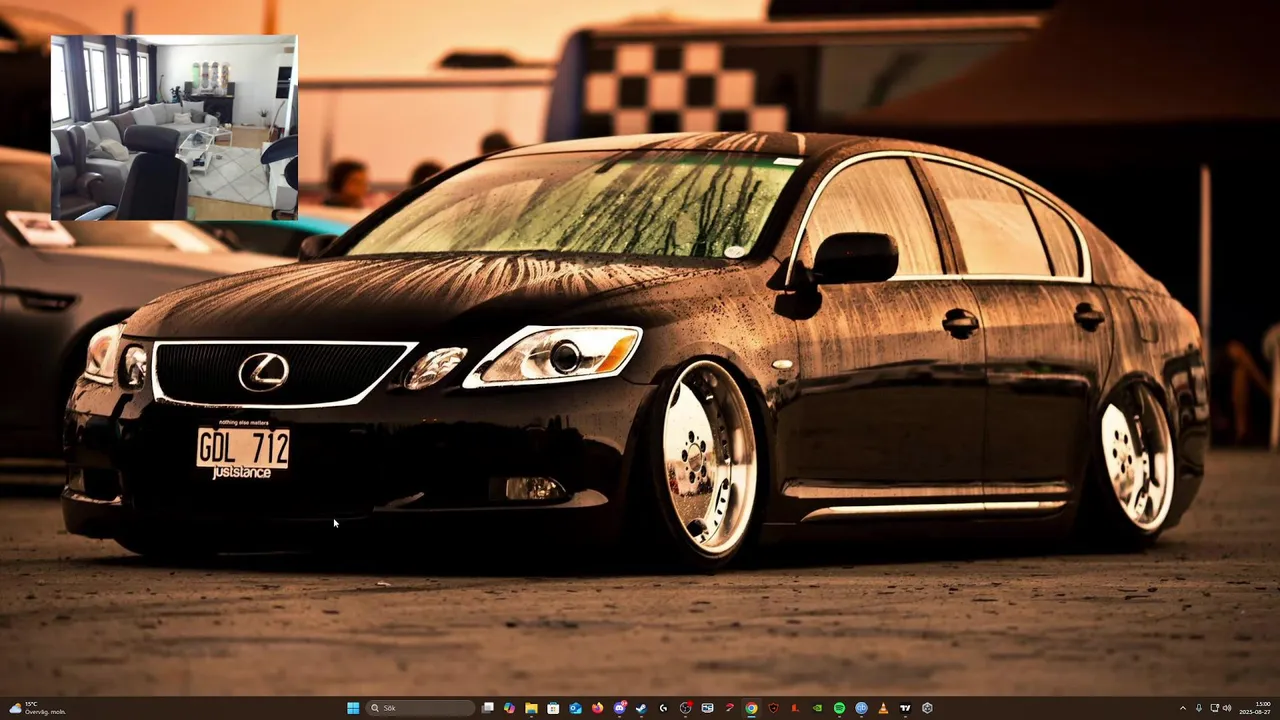Click the Sök search box on taskbar
The width and height of the screenshot is (1280, 720).
click(420, 708)
